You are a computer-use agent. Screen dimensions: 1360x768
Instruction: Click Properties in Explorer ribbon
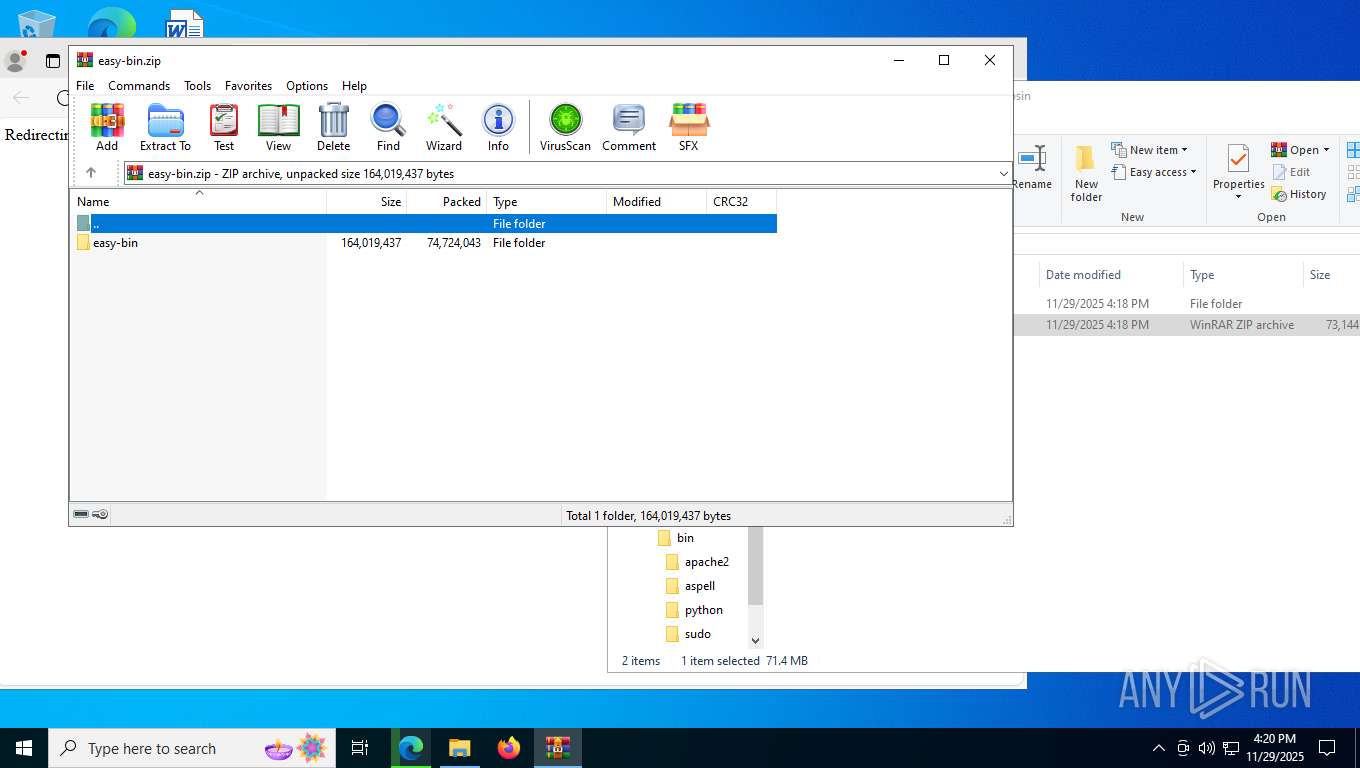(1238, 171)
